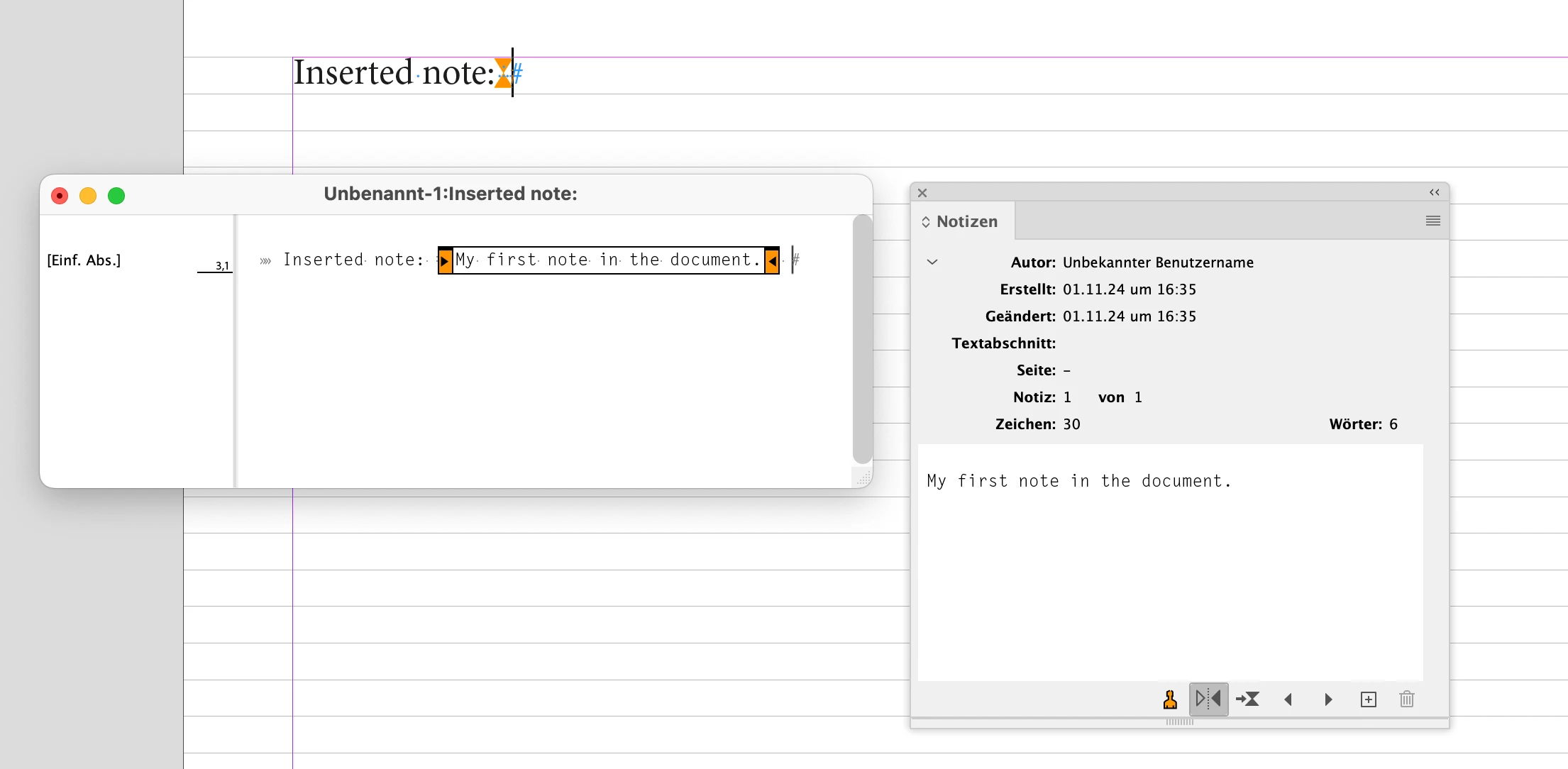Go to next note arrow

[1328, 699]
